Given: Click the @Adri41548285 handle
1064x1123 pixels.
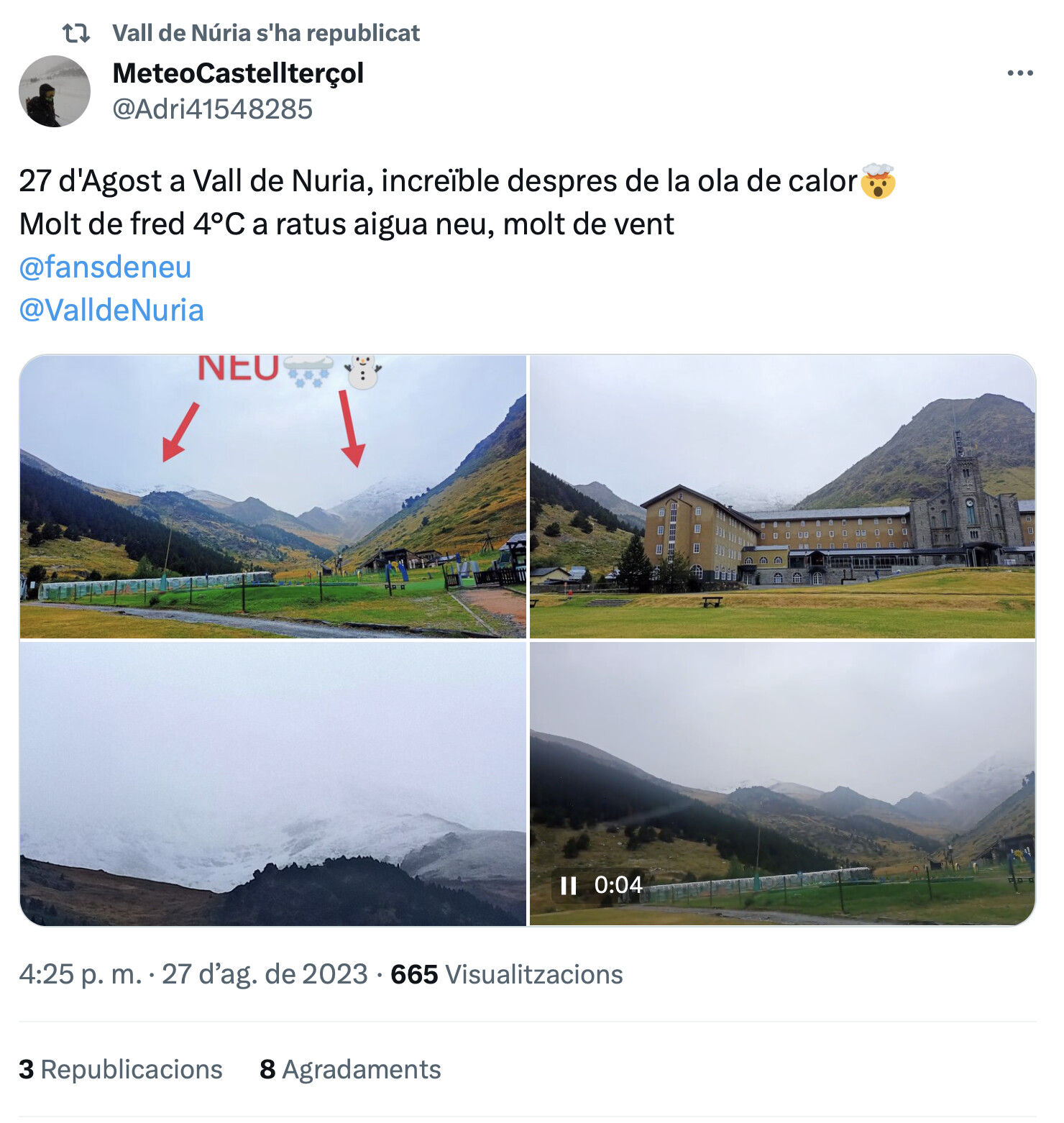Looking at the screenshot, I should 213,109.
